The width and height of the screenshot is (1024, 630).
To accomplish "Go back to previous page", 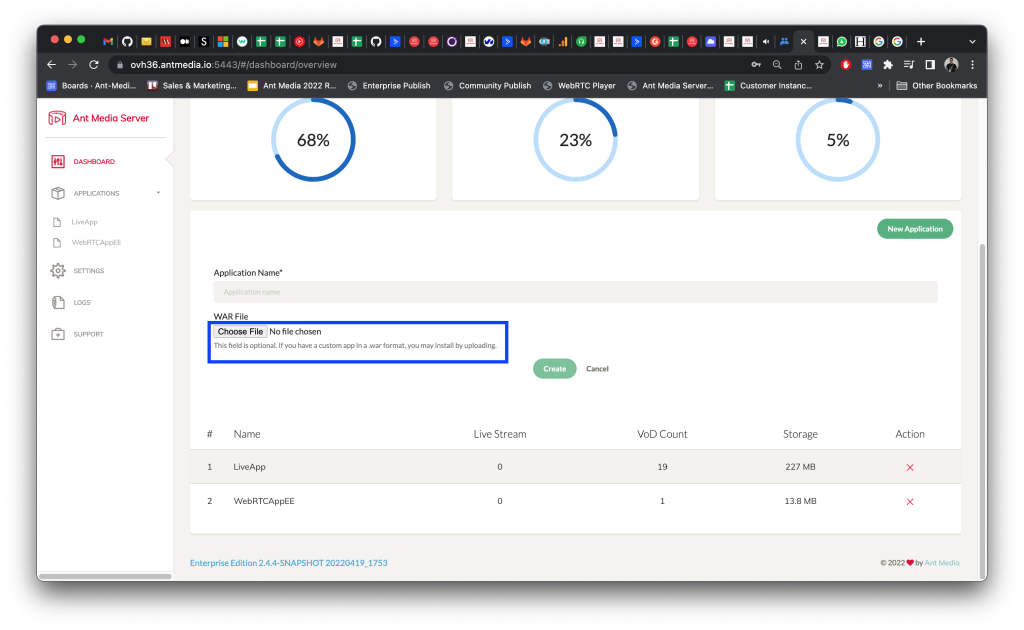I will [x=52, y=65].
